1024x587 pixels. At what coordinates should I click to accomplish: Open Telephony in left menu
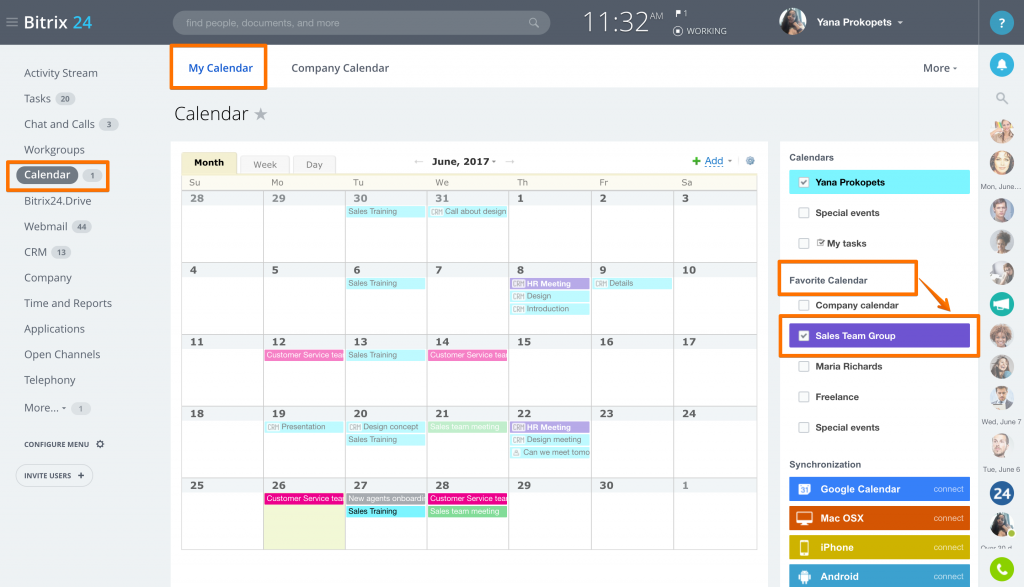[x=50, y=380]
